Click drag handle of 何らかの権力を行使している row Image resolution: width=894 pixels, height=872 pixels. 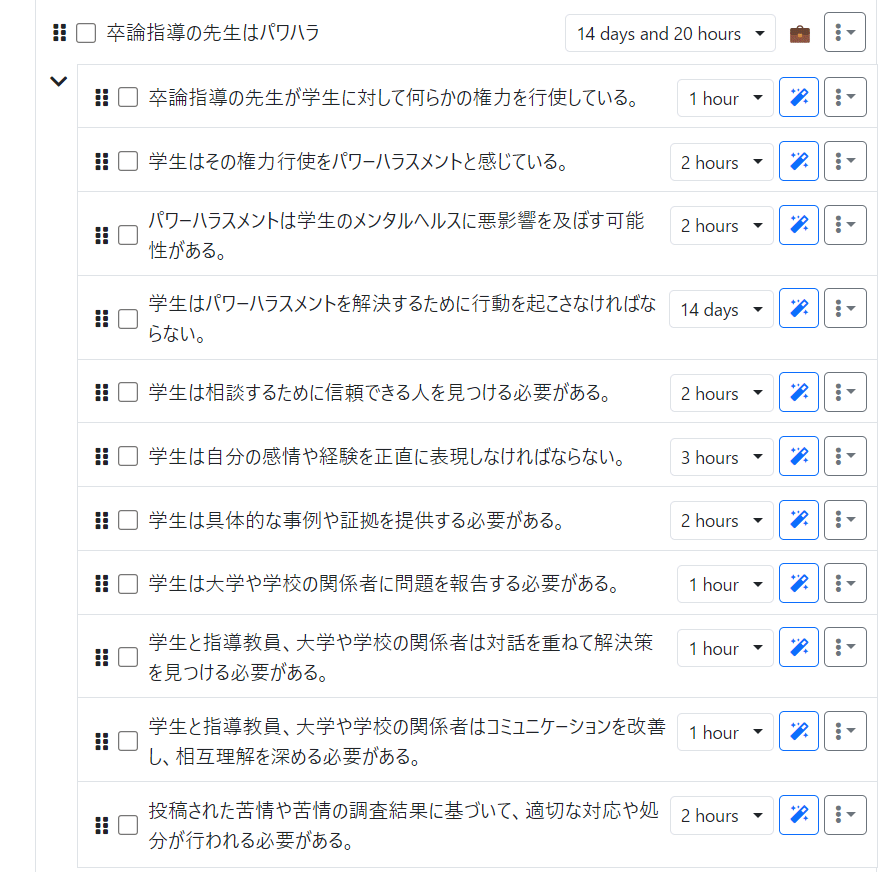(101, 98)
